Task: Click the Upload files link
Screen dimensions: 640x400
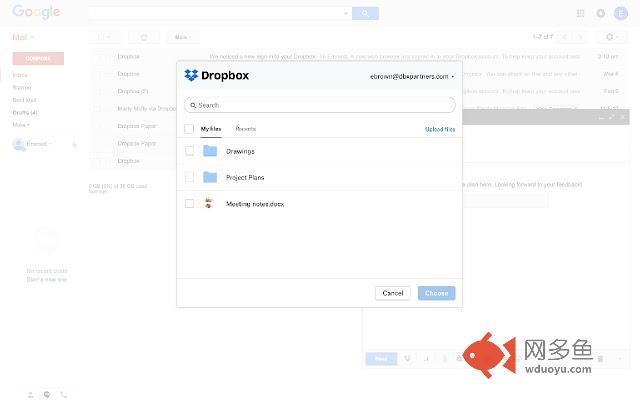Action: tap(440, 129)
